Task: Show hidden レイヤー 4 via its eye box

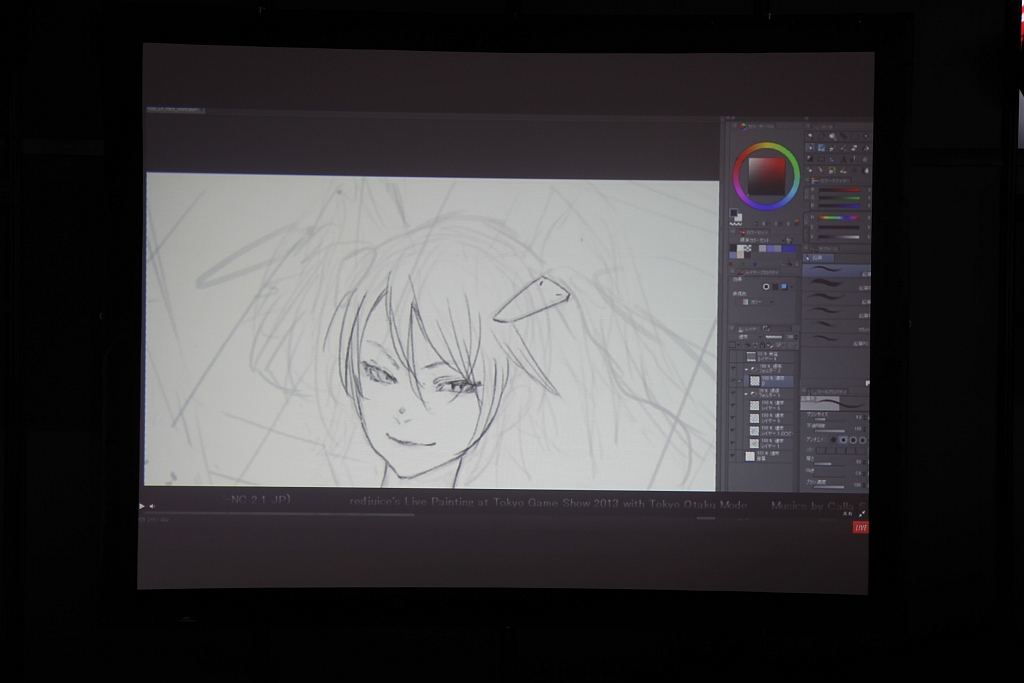Action: click(733, 357)
